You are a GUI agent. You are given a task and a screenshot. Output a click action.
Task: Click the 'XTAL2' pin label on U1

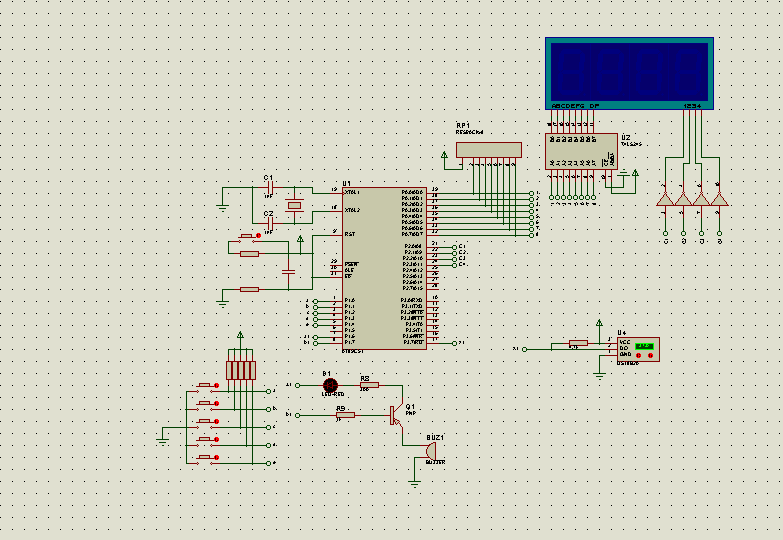point(352,210)
